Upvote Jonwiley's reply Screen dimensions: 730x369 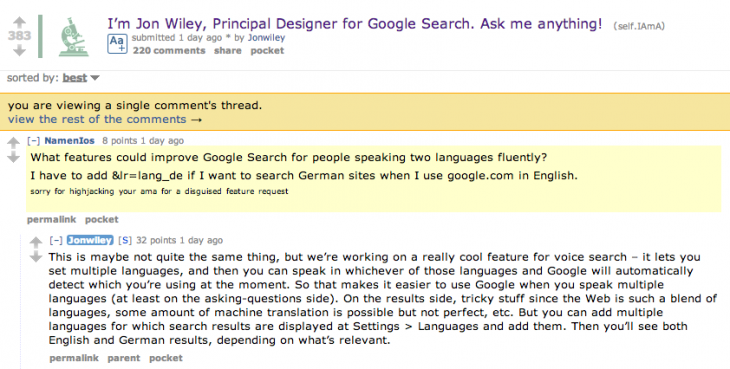36,242
